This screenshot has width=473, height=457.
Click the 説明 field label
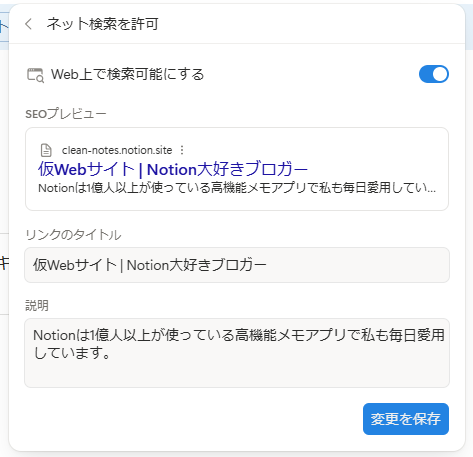[37, 305]
